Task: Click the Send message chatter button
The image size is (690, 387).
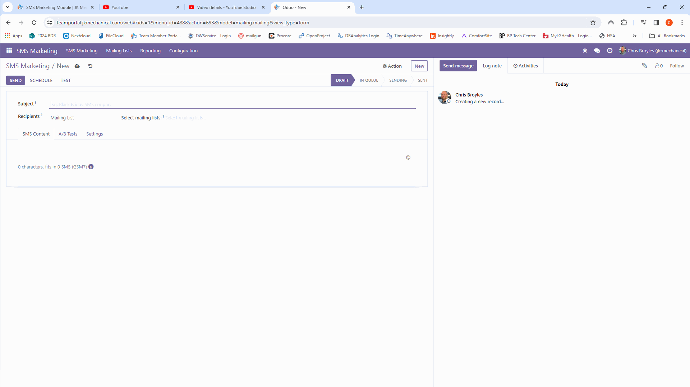Action: click(458, 66)
